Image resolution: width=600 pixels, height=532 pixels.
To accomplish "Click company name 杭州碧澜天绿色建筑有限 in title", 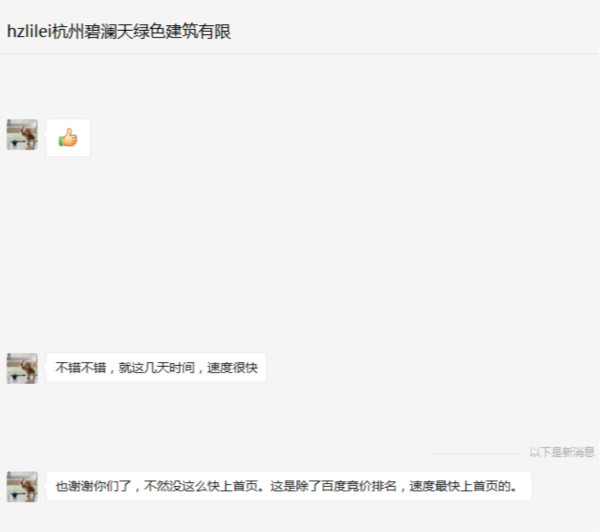I will (x=142, y=31).
